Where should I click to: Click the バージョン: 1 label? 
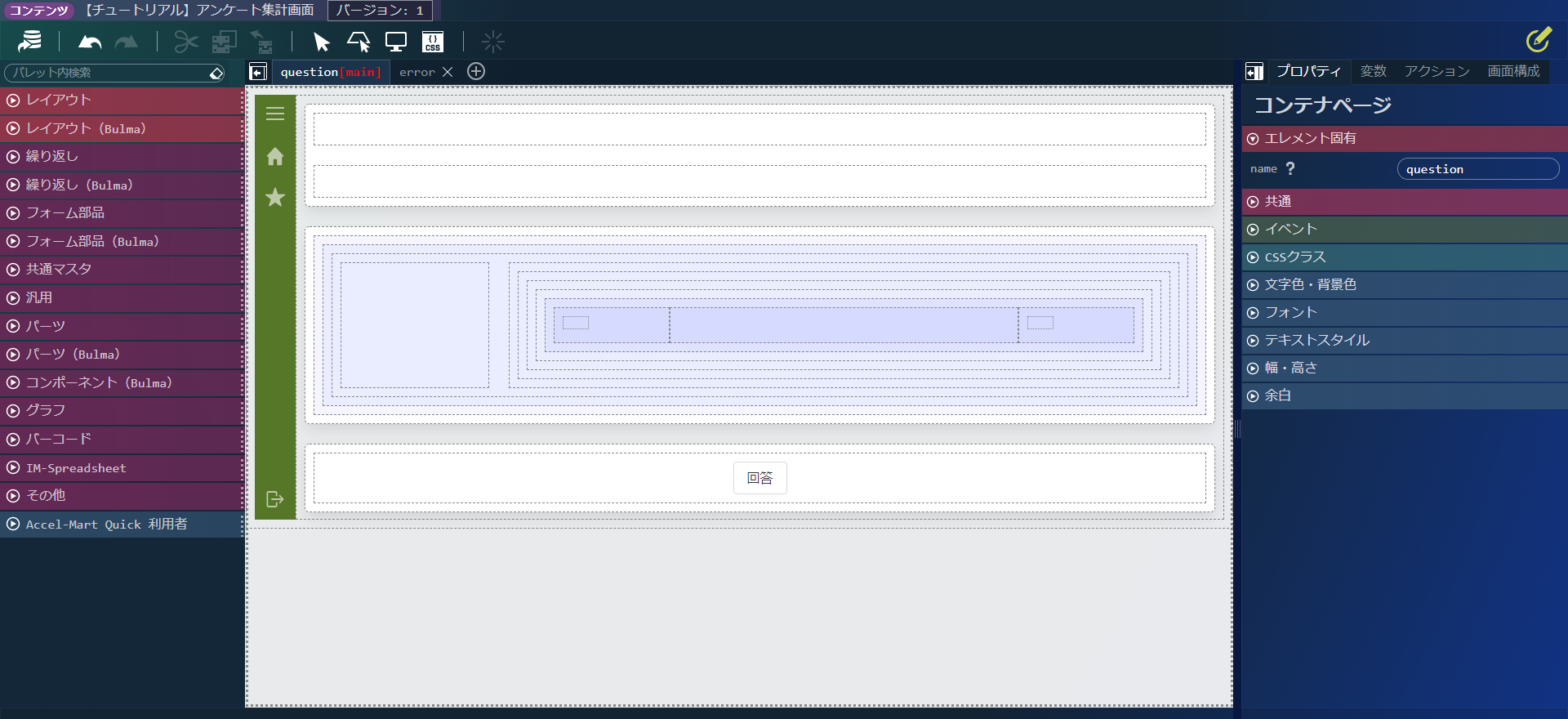coord(380,11)
